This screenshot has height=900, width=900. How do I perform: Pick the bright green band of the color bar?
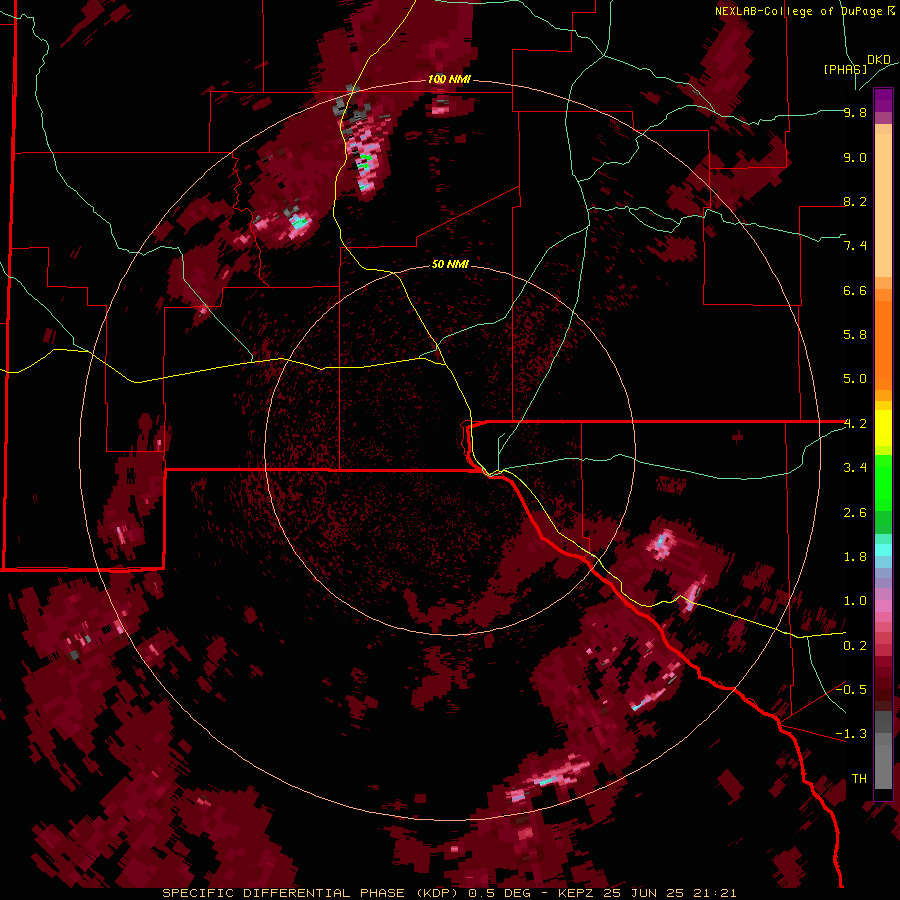[x=883, y=483]
